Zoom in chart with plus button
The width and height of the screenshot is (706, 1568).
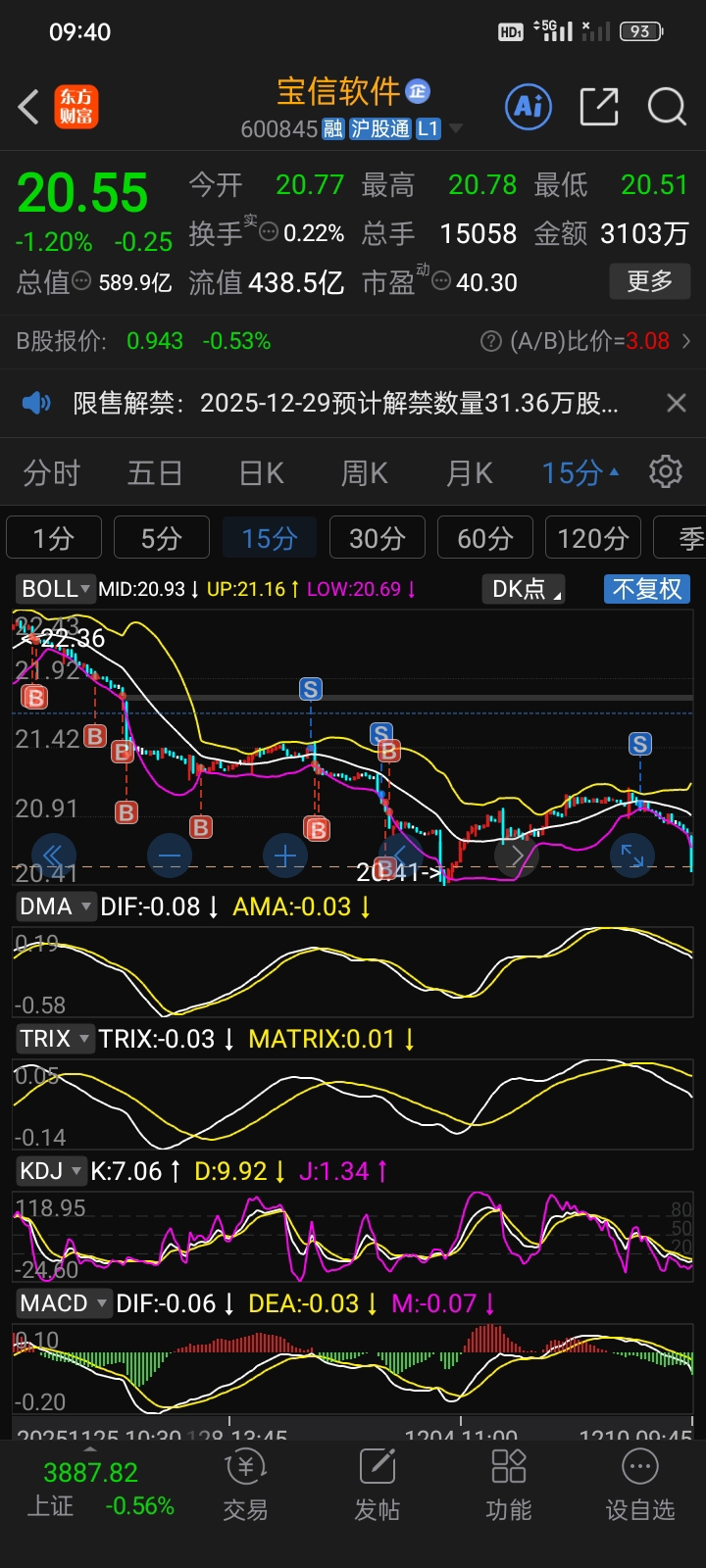click(285, 856)
